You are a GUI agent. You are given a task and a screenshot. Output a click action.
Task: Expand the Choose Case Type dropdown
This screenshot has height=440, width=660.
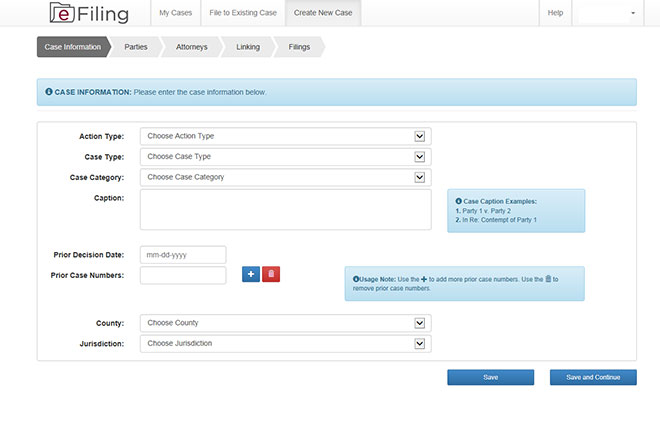click(x=285, y=157)
